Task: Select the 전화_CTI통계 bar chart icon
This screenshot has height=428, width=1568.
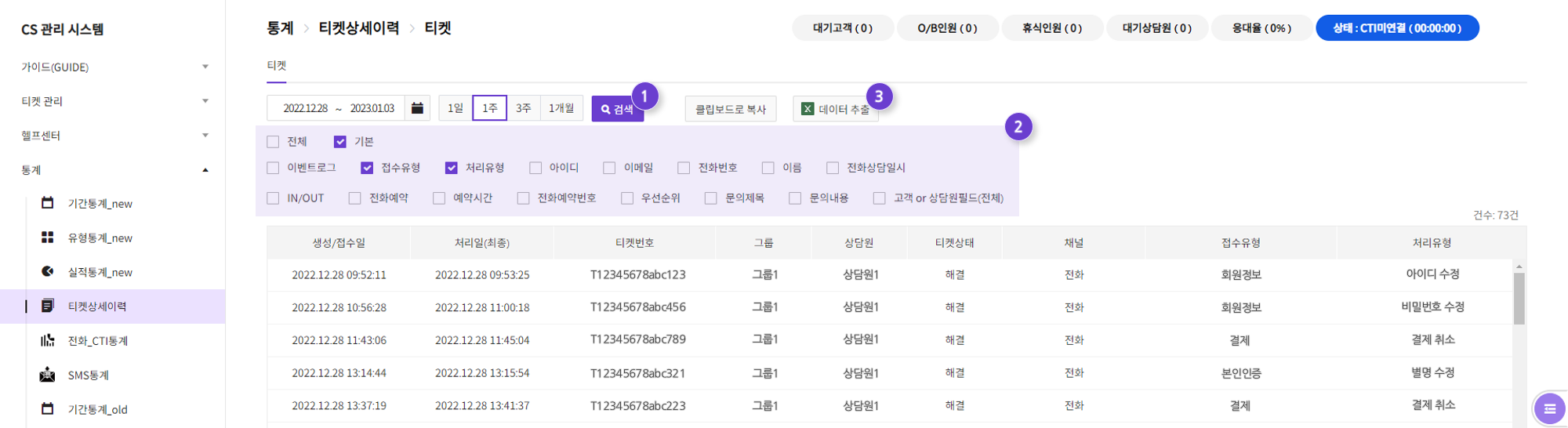Action: (48, 340)
